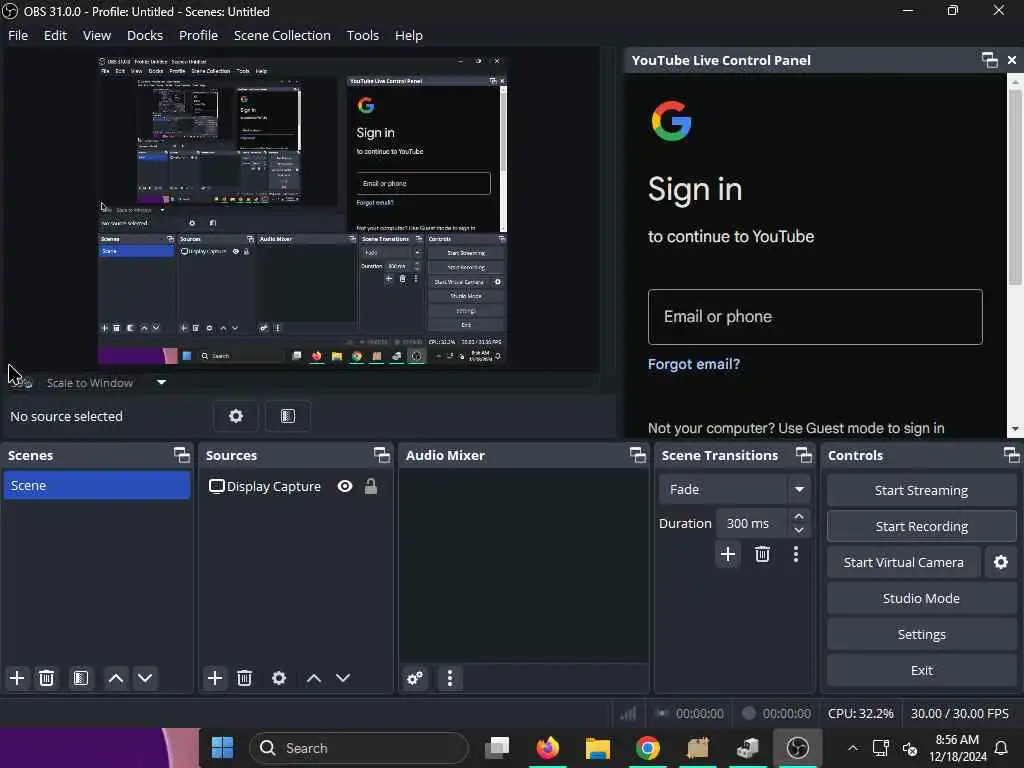Click the Email or phone field
The width and height of the screenshot is (1024, 768).
click(815, 317)
